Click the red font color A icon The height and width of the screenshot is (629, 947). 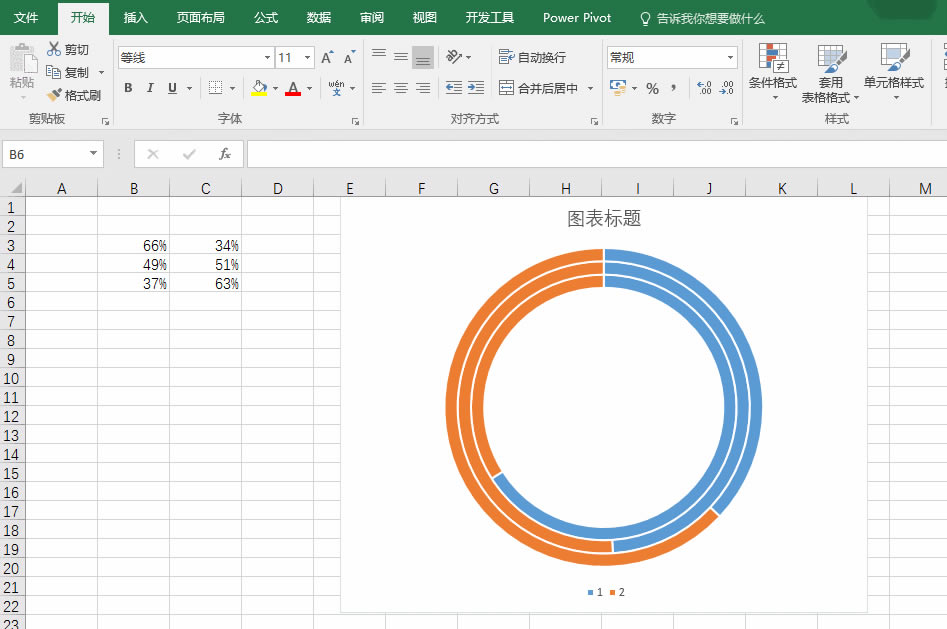pos(293,88)
